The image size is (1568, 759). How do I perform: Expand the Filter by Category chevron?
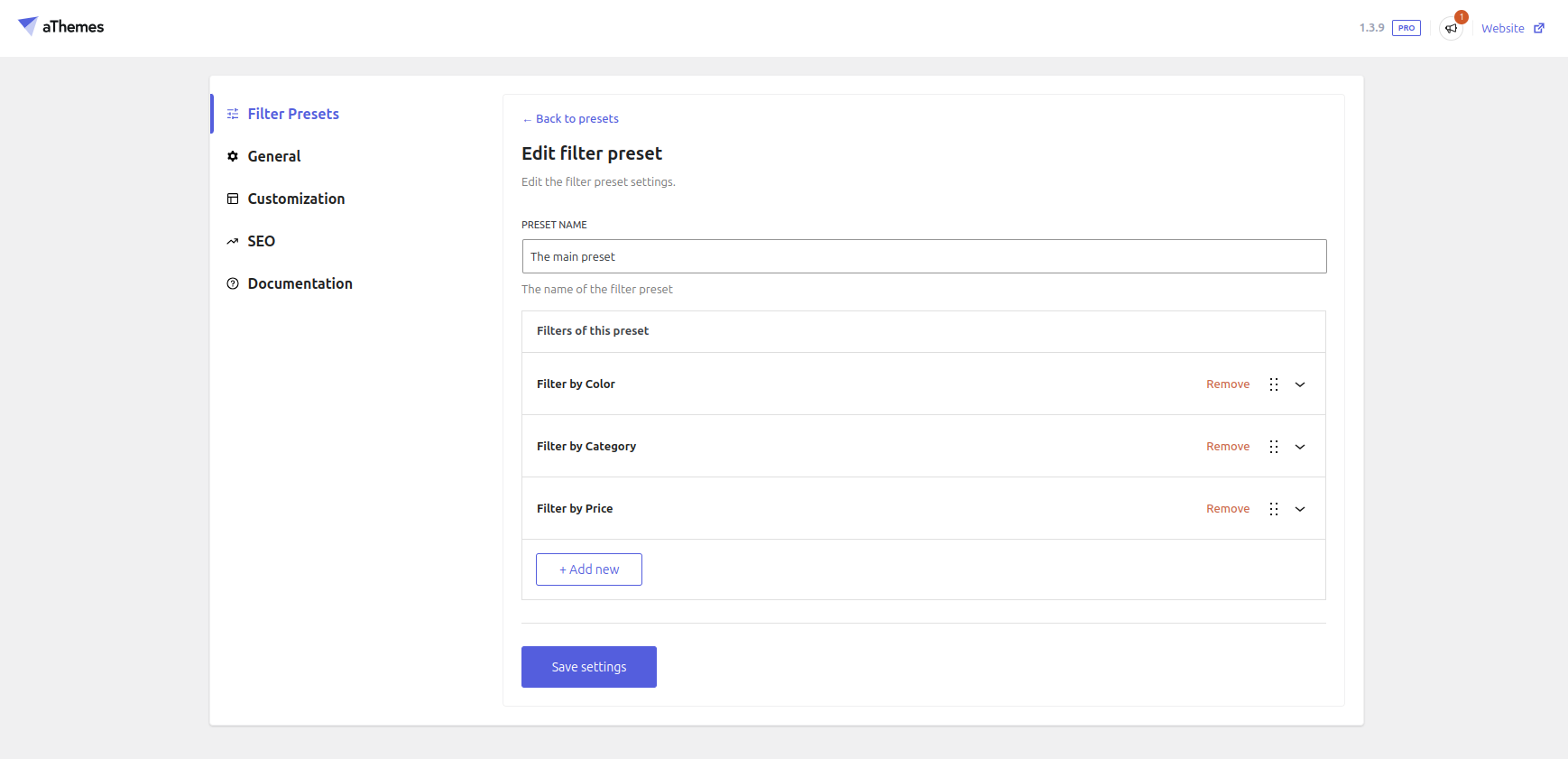(x=1300, y=447)
